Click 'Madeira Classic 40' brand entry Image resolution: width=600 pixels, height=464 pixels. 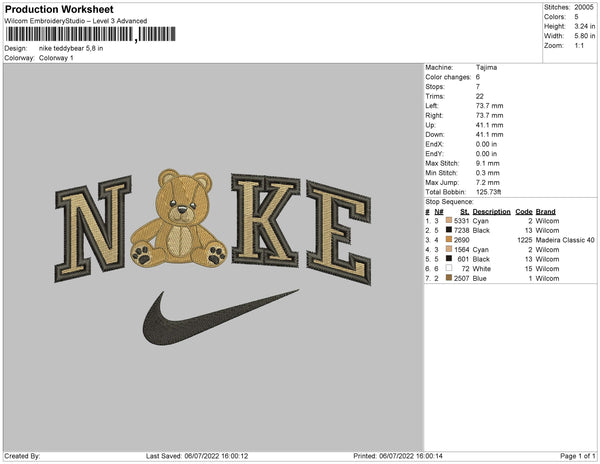(565, 240)
